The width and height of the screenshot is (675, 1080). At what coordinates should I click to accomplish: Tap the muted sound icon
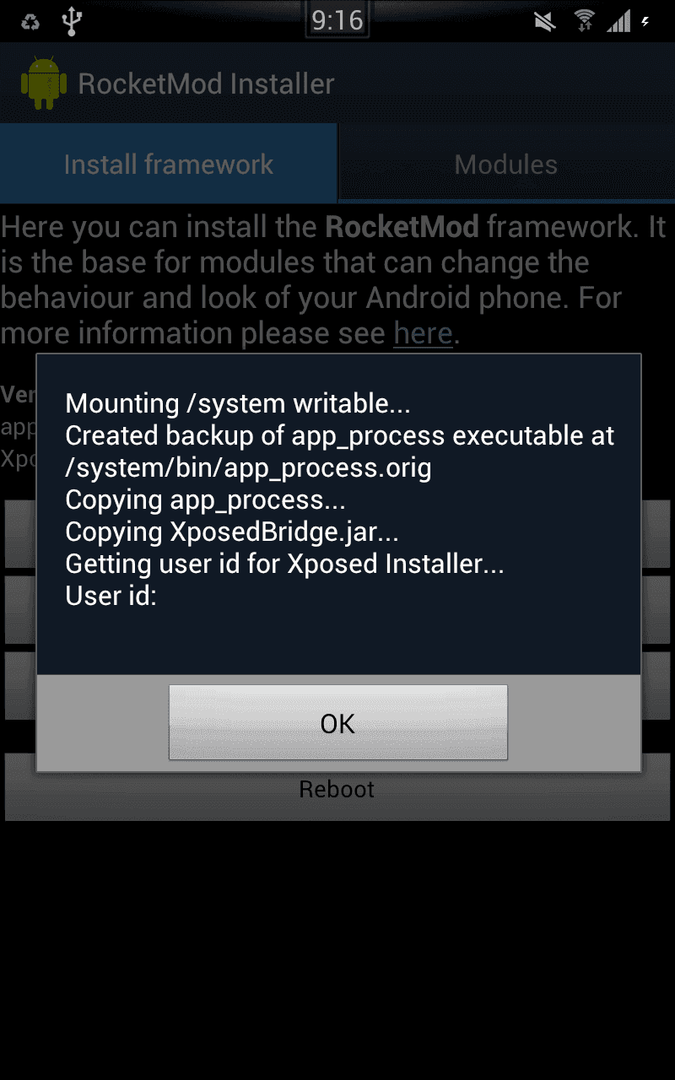546,22
